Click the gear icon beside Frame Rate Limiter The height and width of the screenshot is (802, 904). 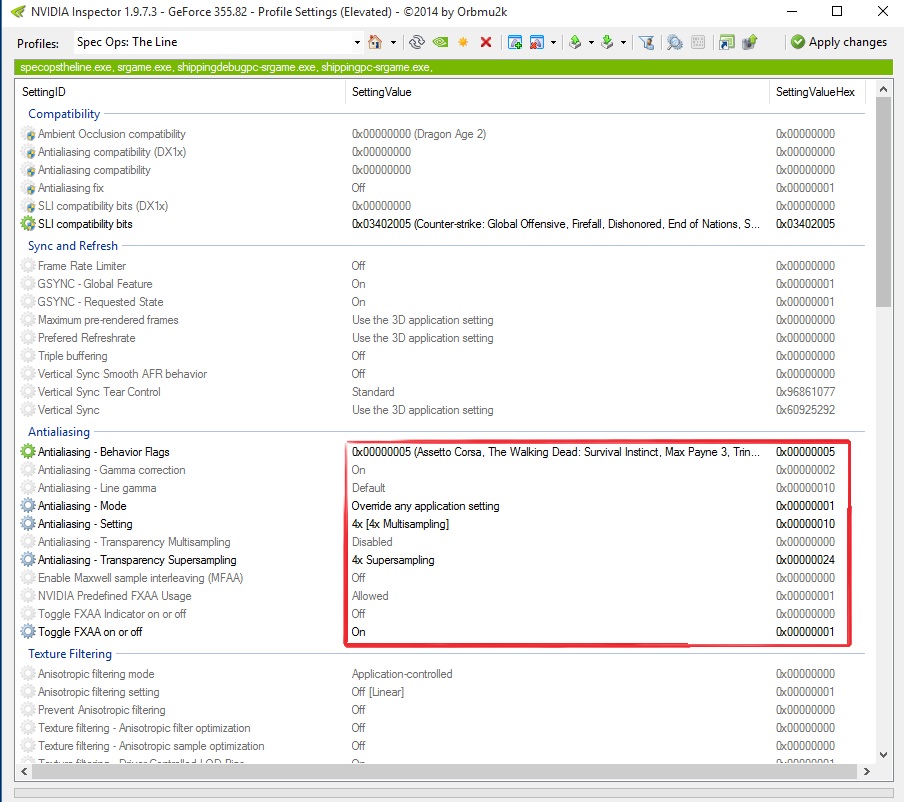pyautogui.click(x=28, y=266)
